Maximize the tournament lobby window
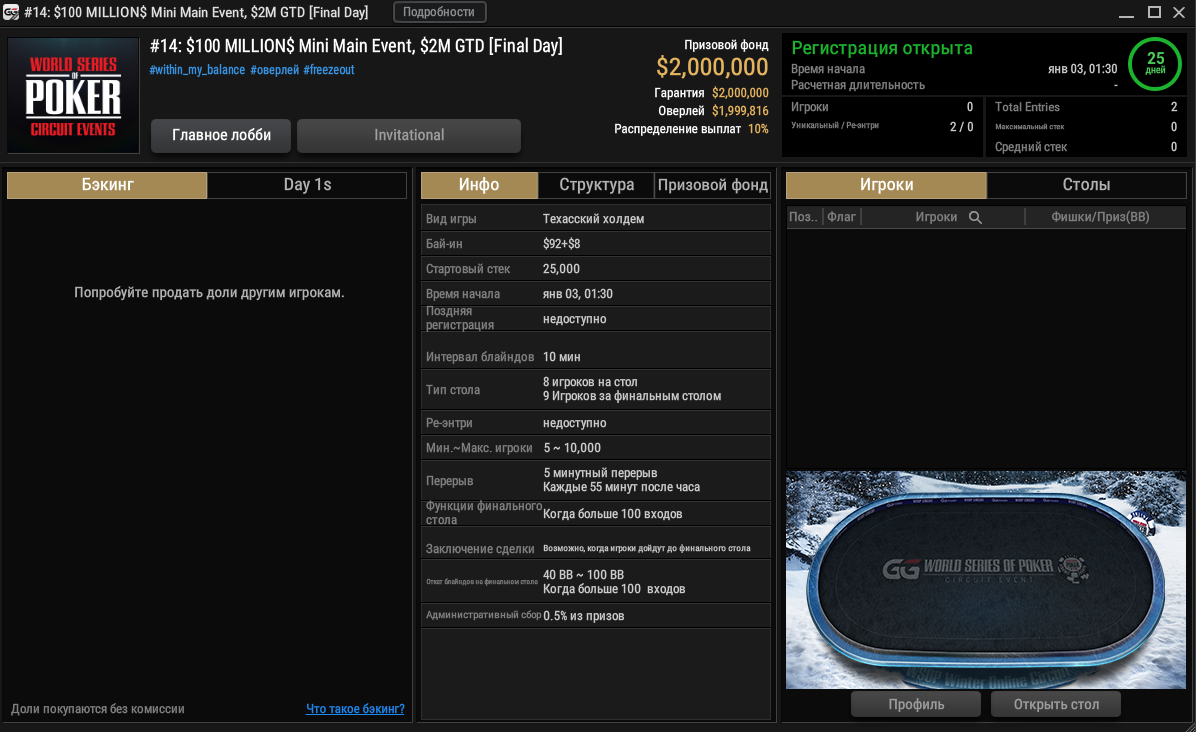 1154,12
